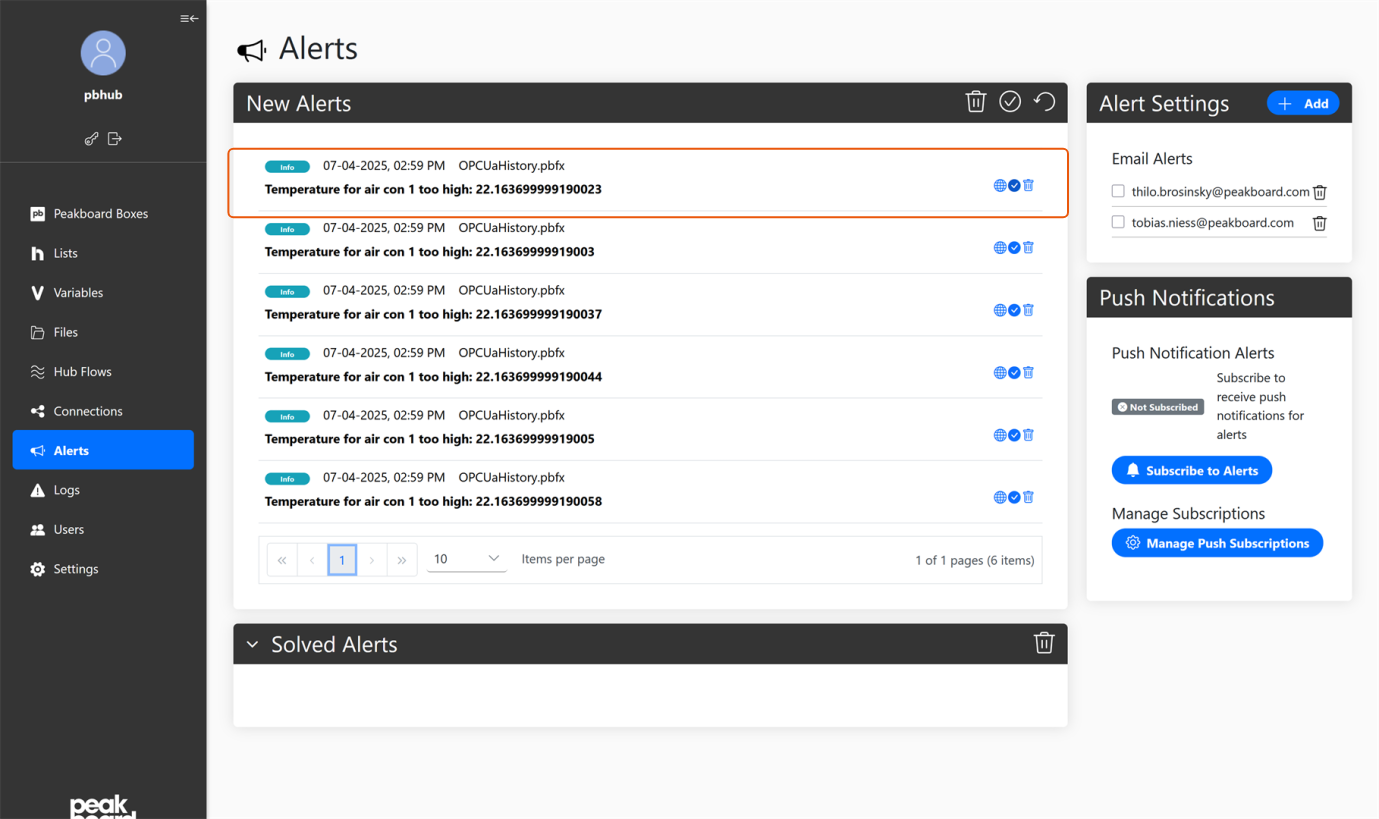The image size is (1379, 819).
Task: Click the undo arrow in New Alerts header
Action: (x=1044, y=101)
